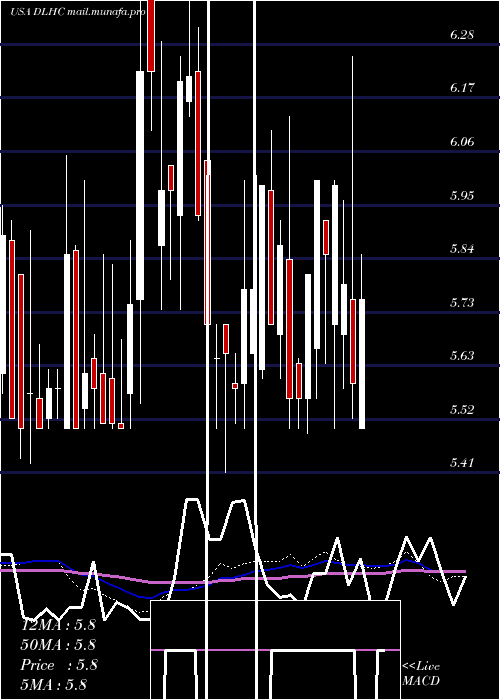
Task: Click the '12MA : 5.8' legend entry
Action: click(58, 625)
